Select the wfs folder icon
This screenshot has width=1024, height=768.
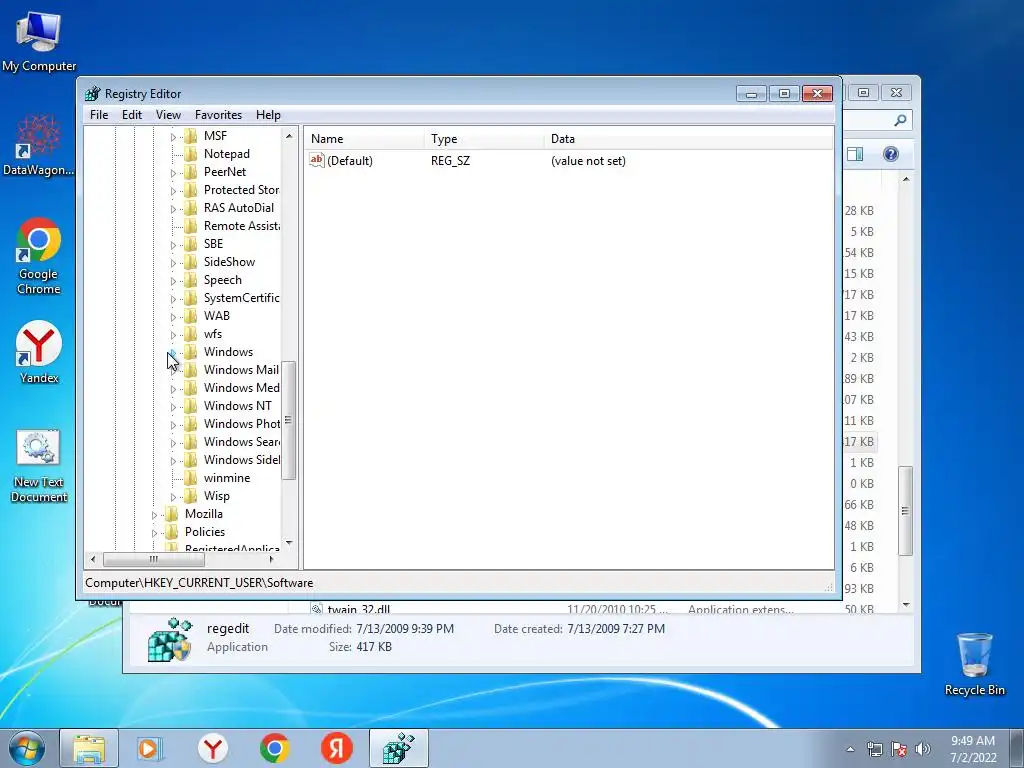tap(191, 334)
